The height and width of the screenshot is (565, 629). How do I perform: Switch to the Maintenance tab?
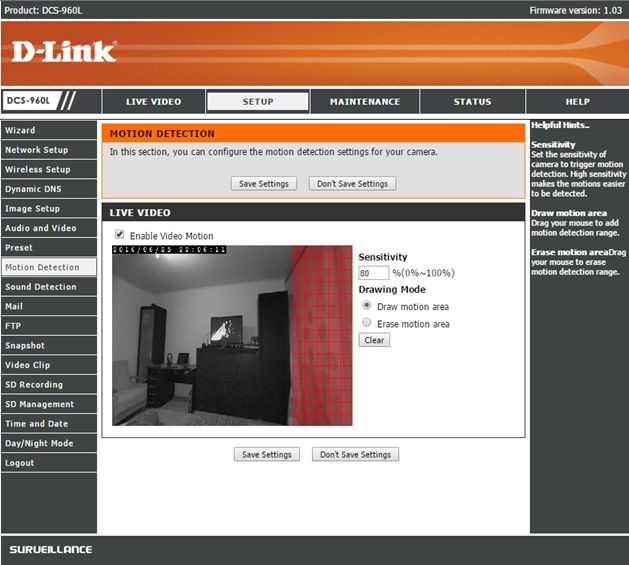point(365,102)
